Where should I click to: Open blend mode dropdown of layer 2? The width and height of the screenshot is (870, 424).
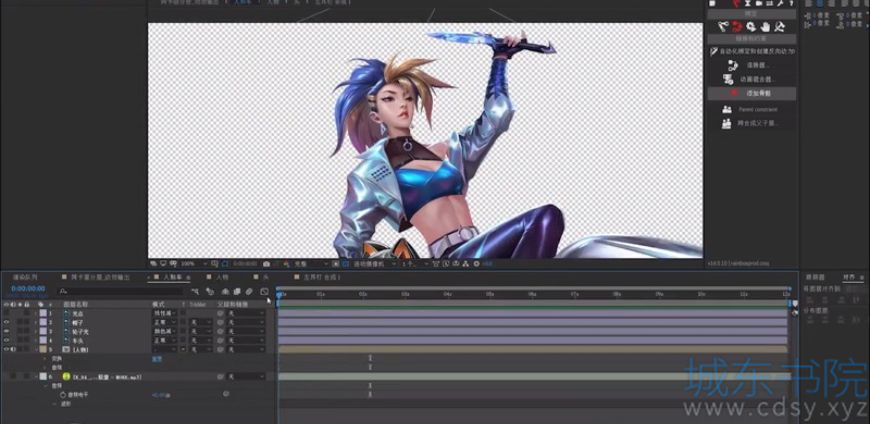(164, 322)
